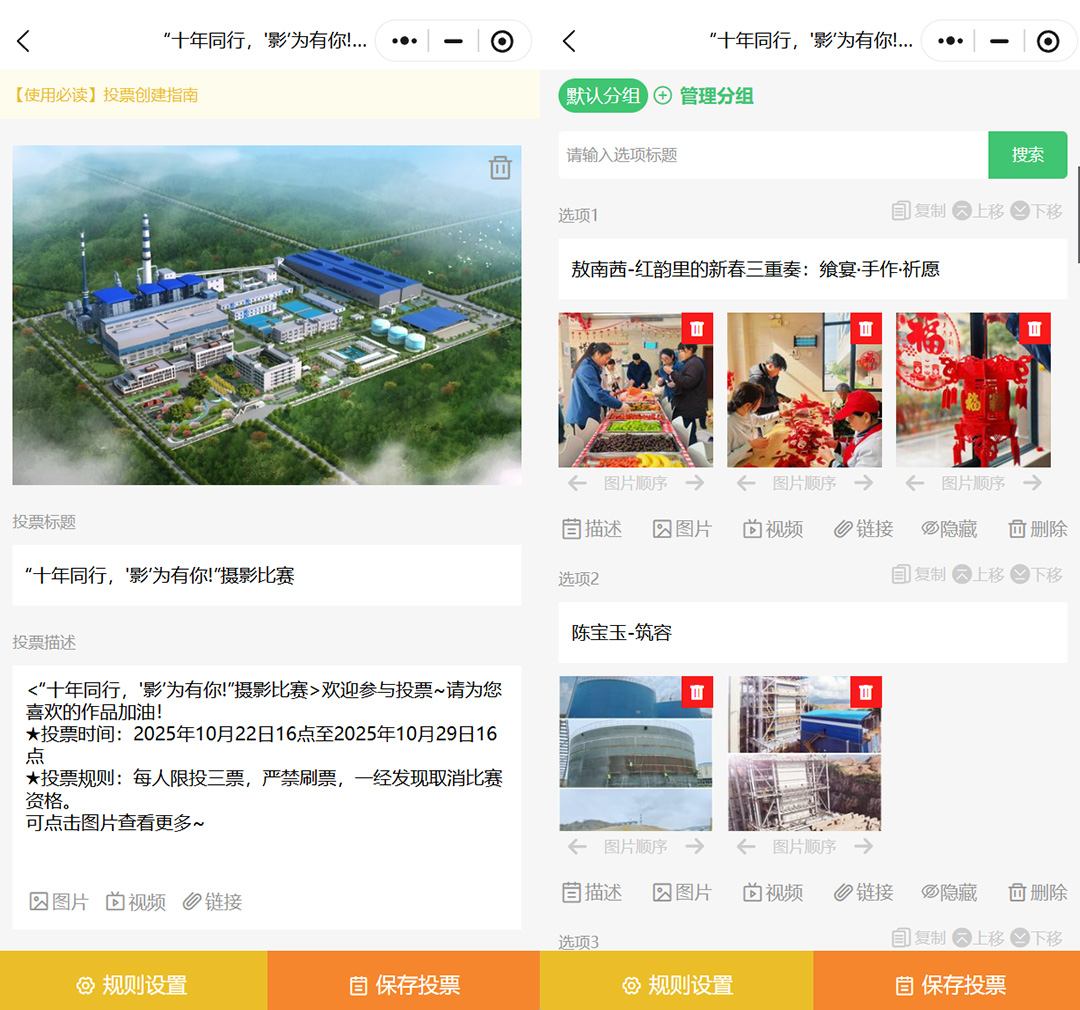Select the 默认分组 group tab
Viewport: 1080px width, 1010px height.
click(x=601, y=95)
